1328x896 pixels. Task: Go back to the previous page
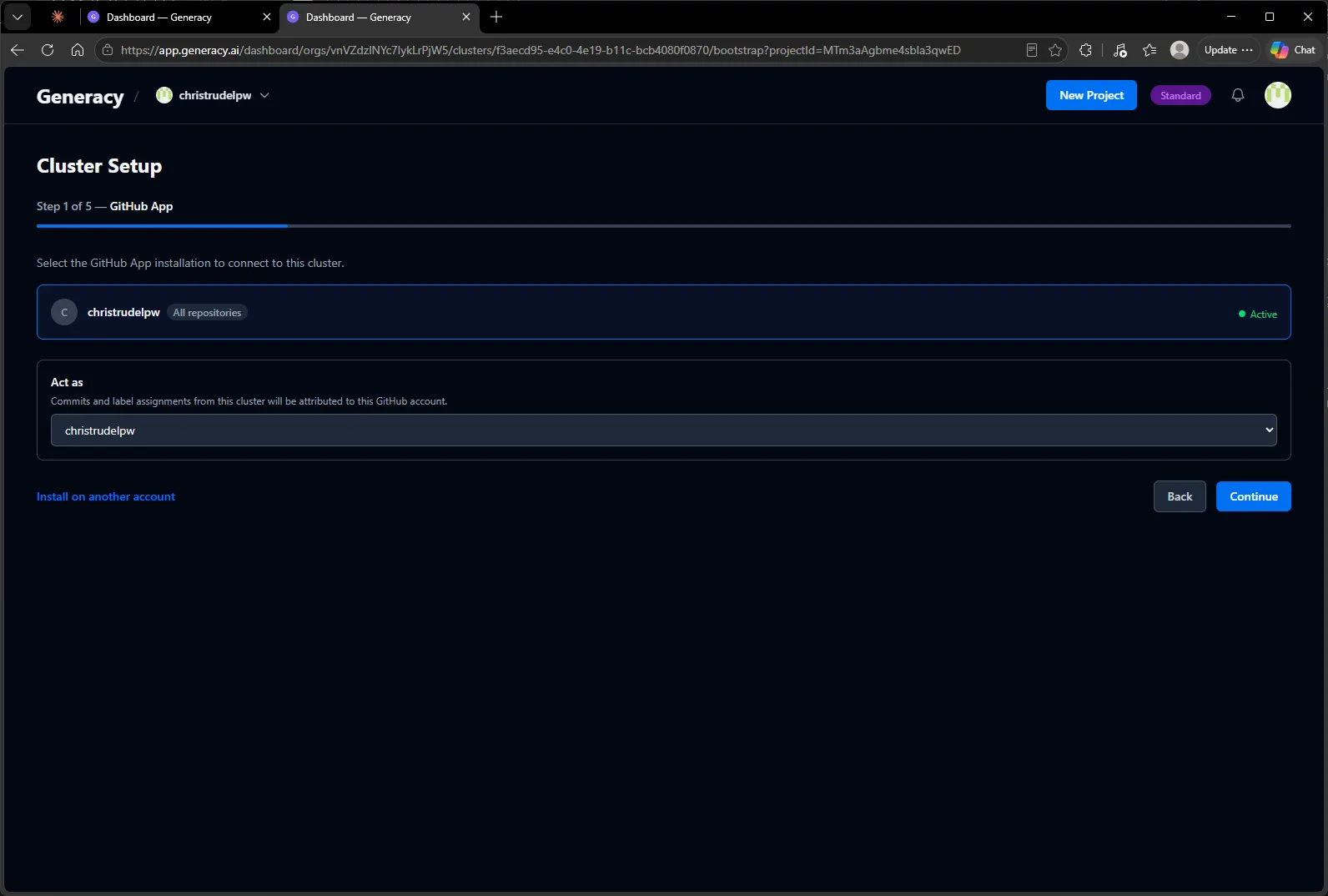pyautogui.click(x=18, y=50)
